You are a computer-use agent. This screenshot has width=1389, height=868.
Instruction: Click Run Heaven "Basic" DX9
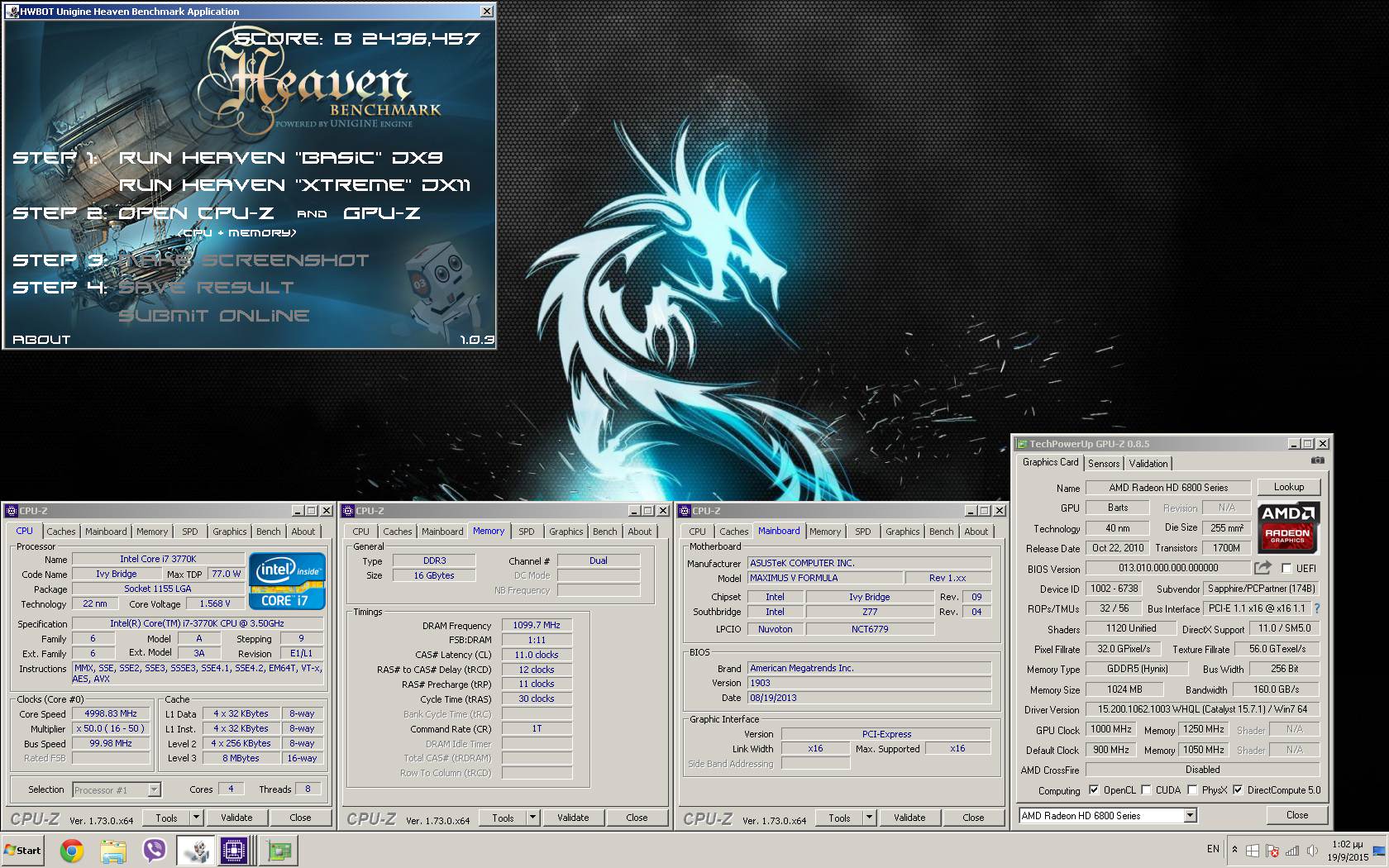coord(281,158)
